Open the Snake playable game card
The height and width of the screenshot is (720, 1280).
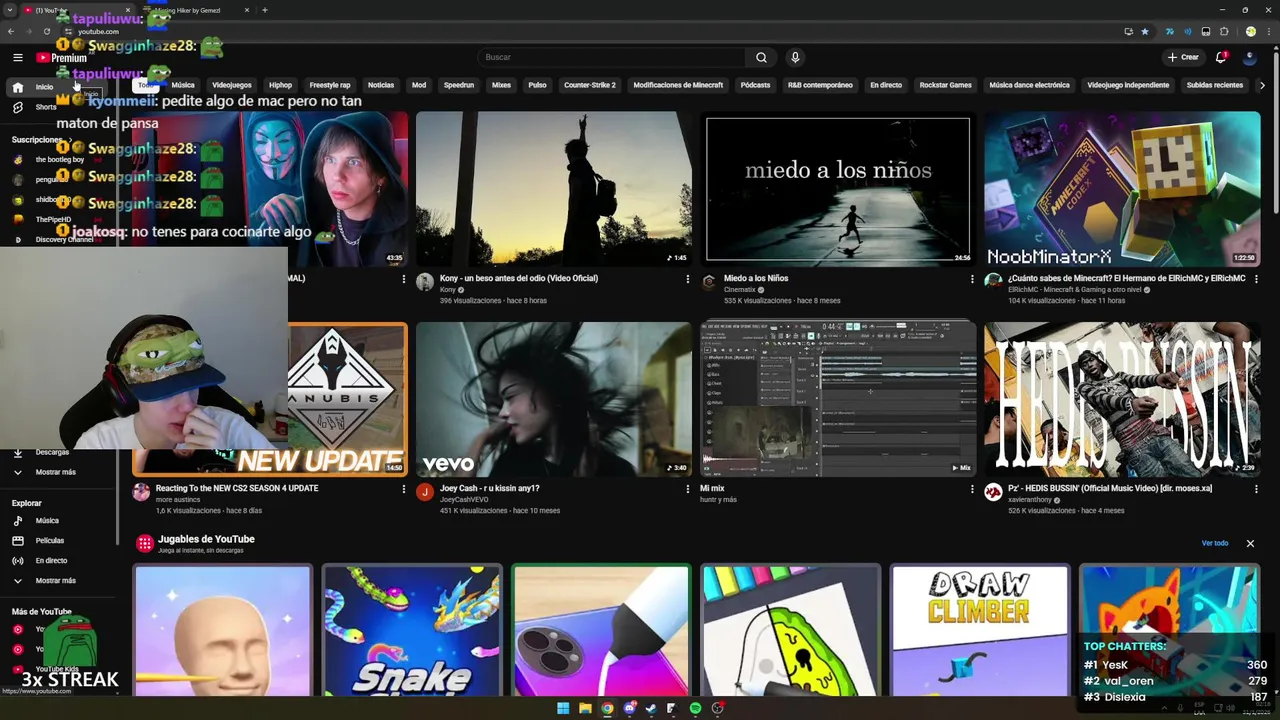point(412,631)
